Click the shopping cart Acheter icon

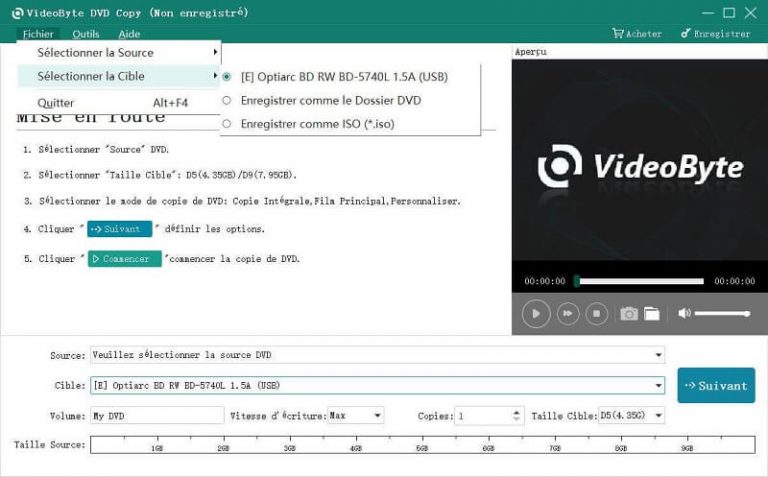[618, 33]
